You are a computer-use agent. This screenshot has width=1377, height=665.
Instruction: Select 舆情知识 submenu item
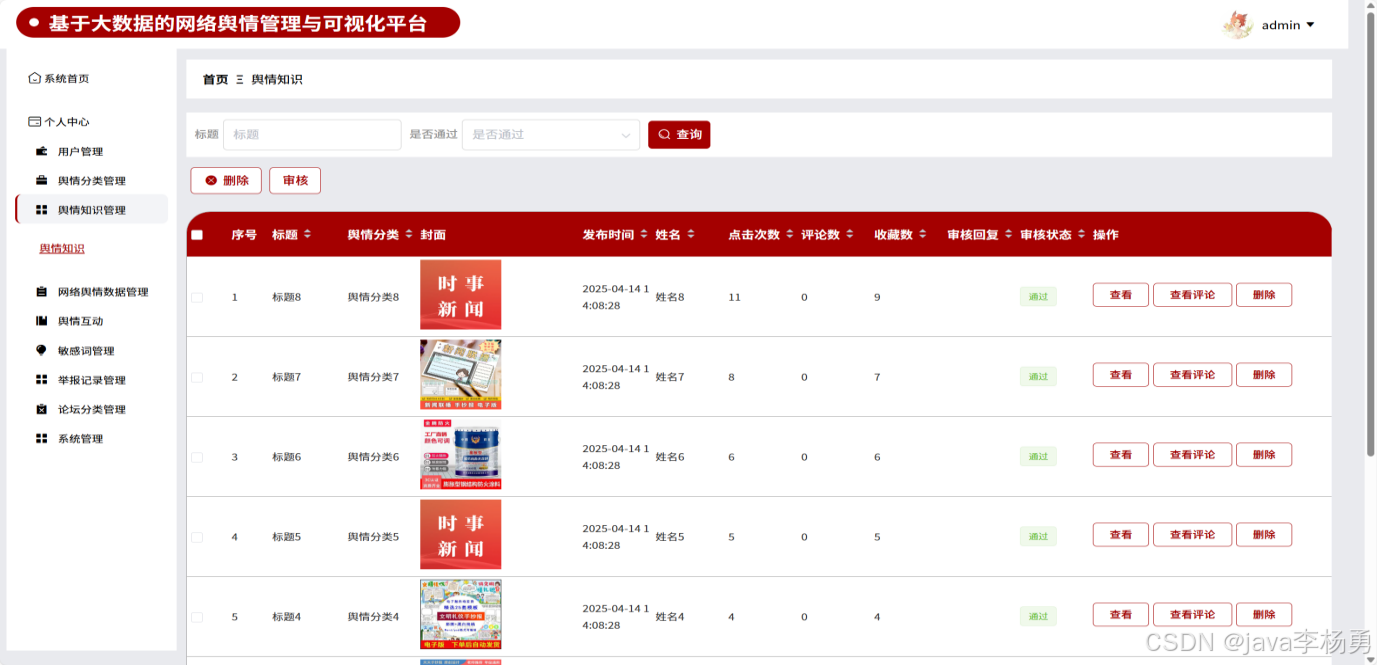pos(62,249)
